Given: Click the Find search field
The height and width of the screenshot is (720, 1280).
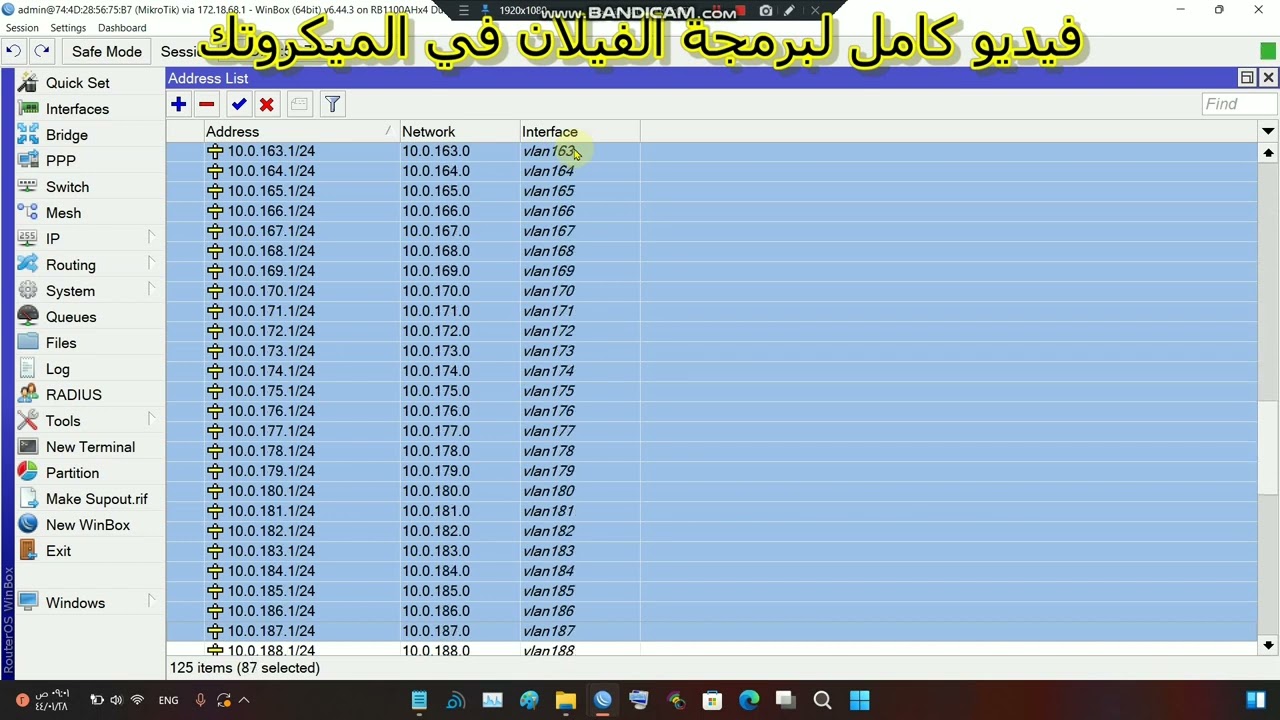Looking at the screenshot, I should point(1239,104).
